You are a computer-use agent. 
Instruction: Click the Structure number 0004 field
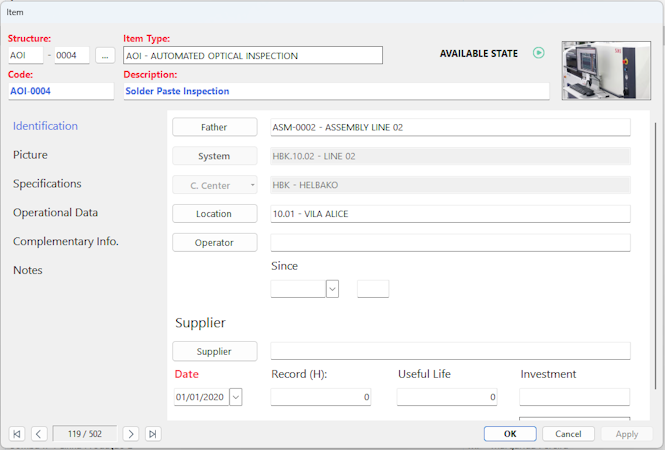pos(72,55)
